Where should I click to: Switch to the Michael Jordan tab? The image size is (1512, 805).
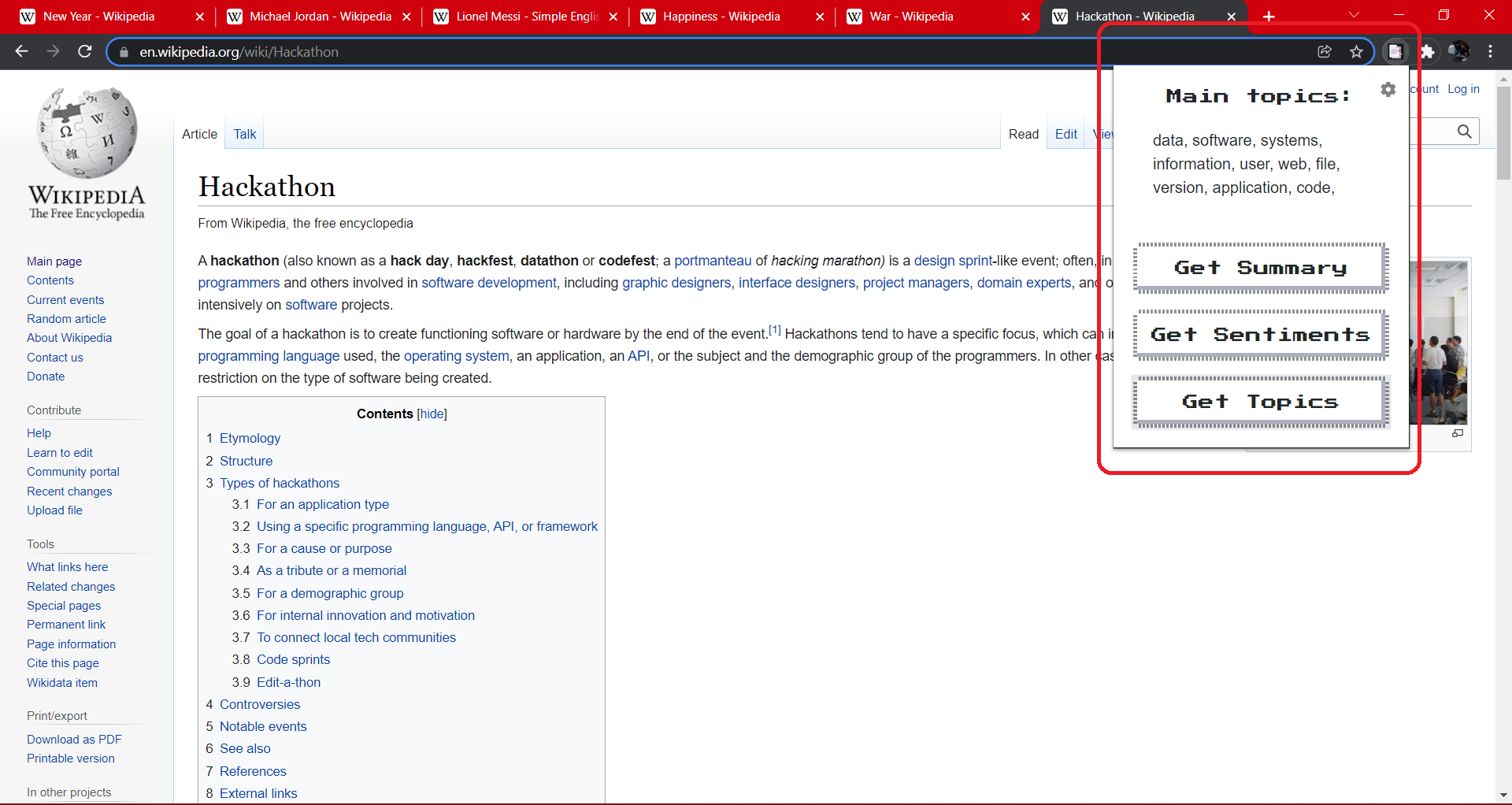point(320,17)
